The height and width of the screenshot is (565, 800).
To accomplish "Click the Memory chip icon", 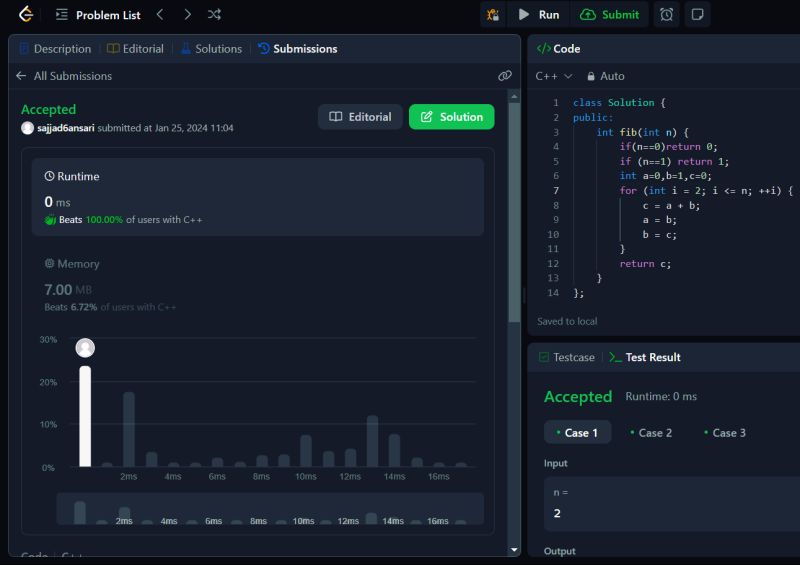I will pos(49,263).
